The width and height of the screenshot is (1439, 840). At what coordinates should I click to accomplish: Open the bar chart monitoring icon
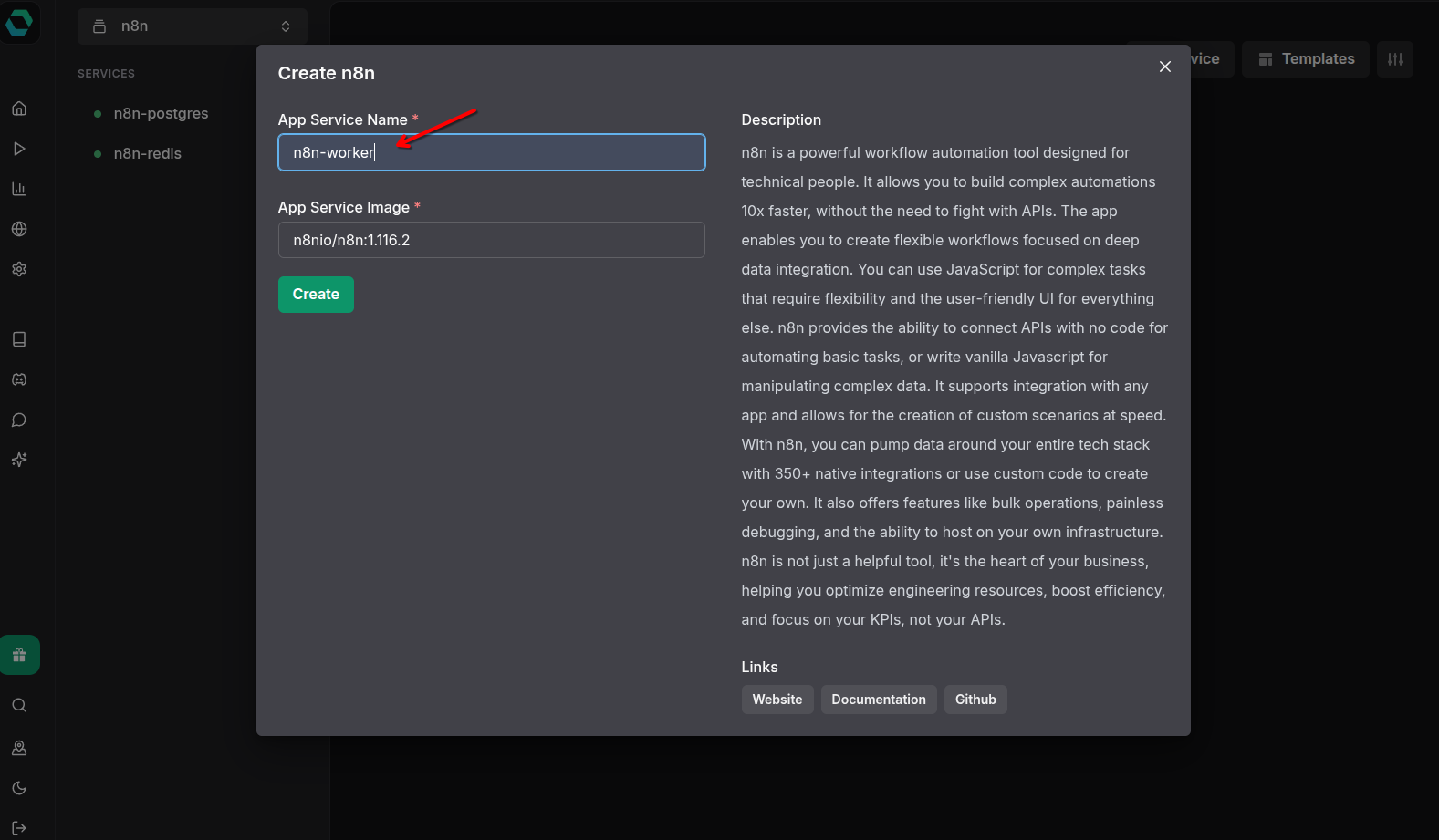pos(19,189)
